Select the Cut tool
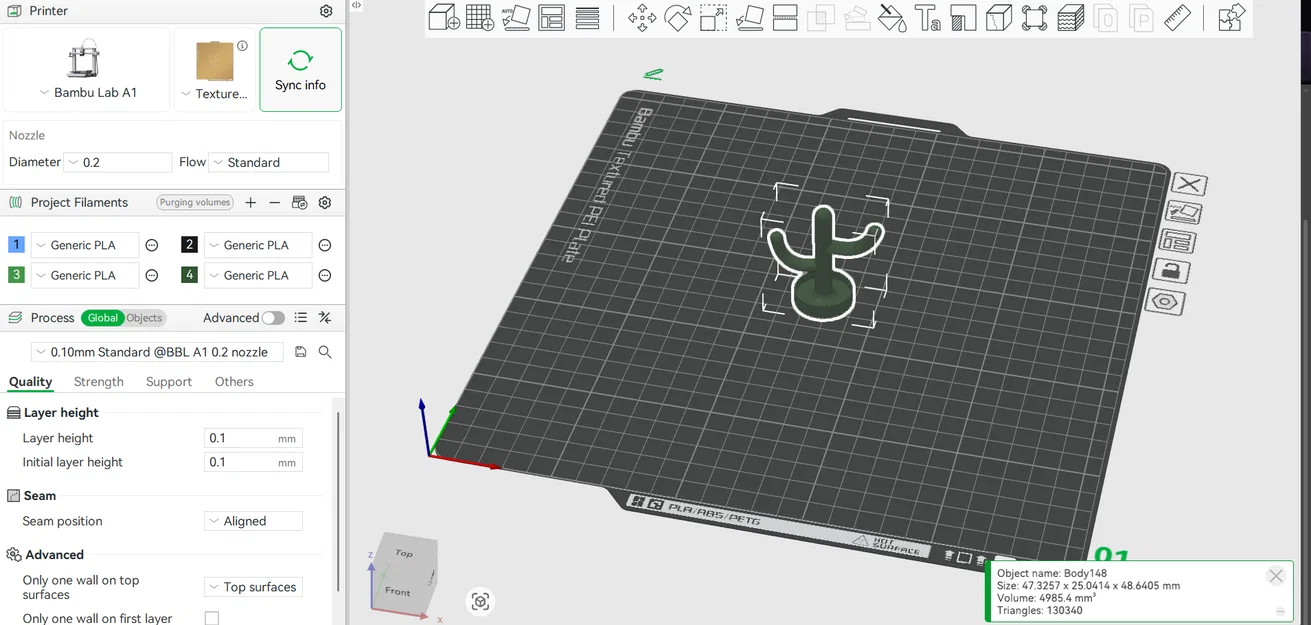This screenshot has width=1311, height=625. [785, 18]
